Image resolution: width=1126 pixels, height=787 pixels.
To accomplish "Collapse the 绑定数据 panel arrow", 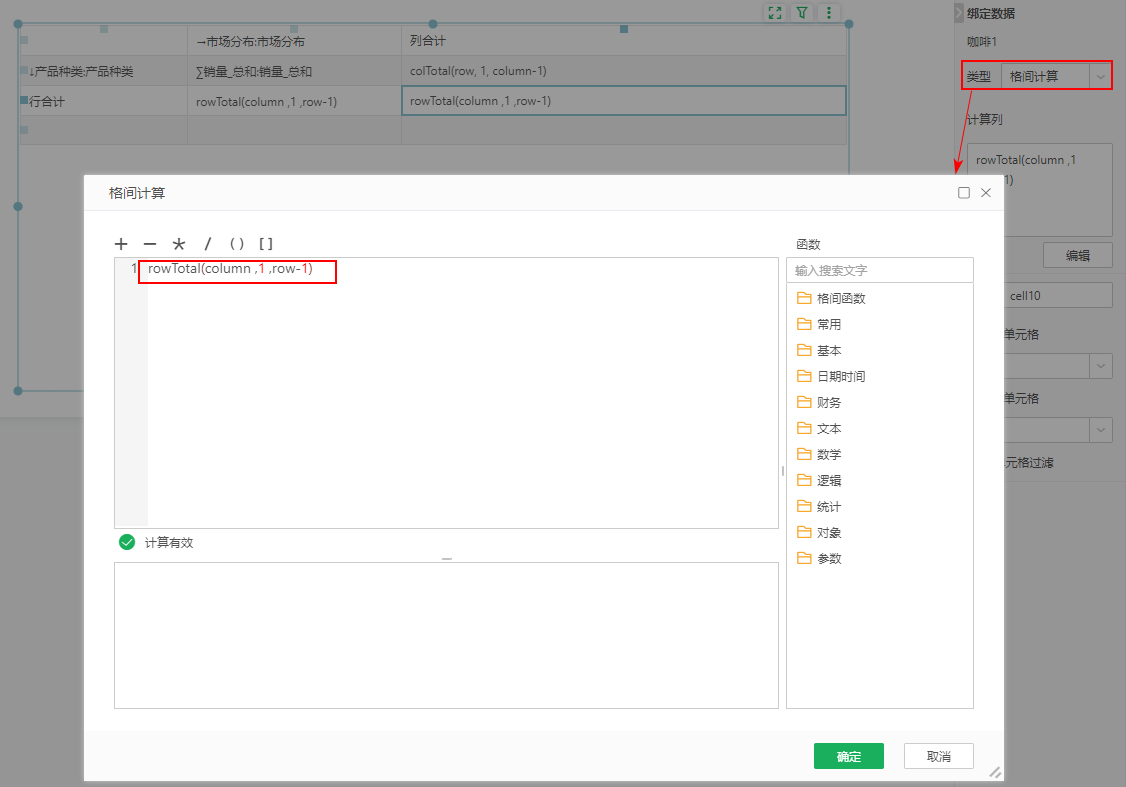I will click(959, 13).
